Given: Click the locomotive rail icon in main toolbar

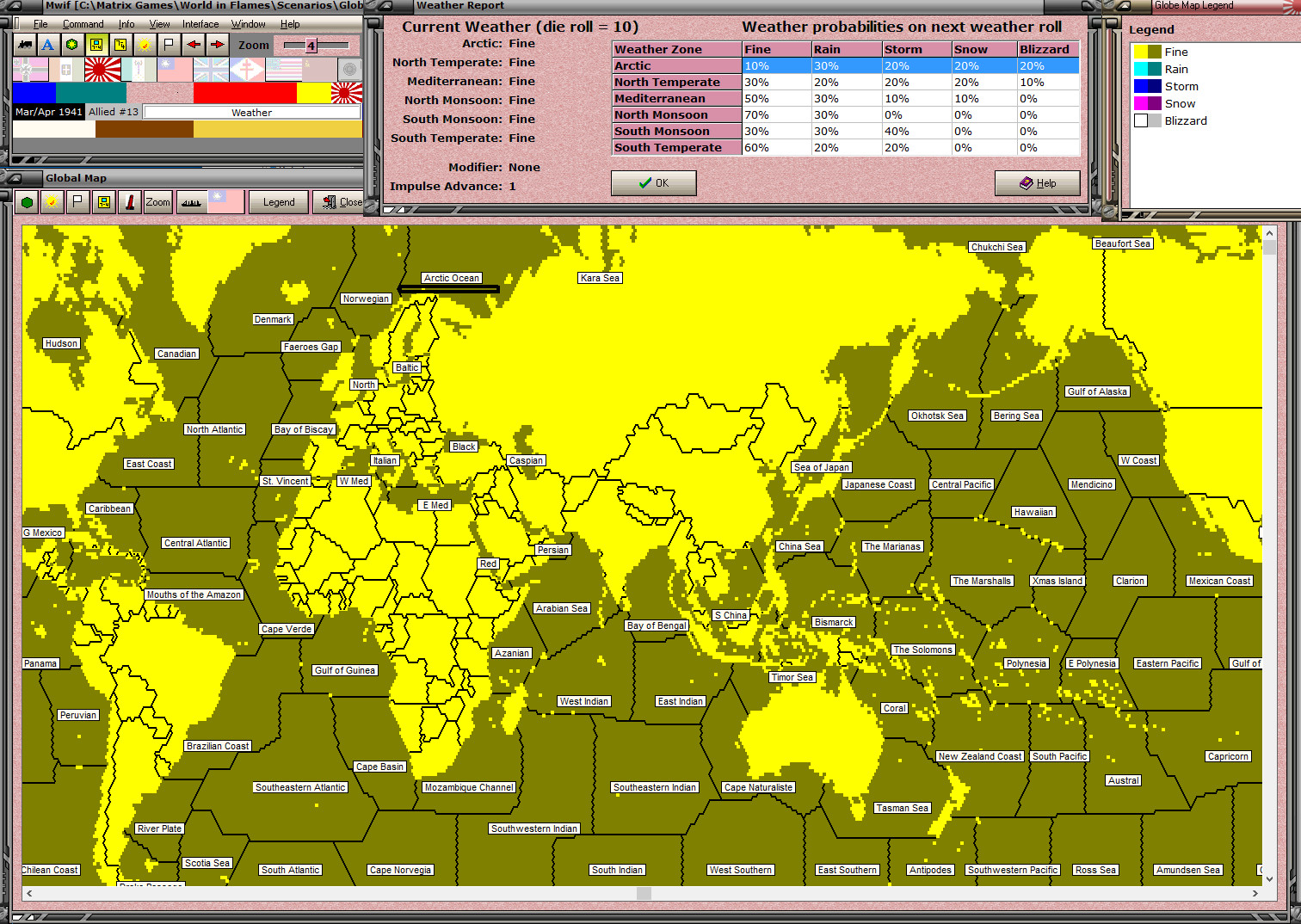Looking at the screenshot, I should (x=25, y=45).
